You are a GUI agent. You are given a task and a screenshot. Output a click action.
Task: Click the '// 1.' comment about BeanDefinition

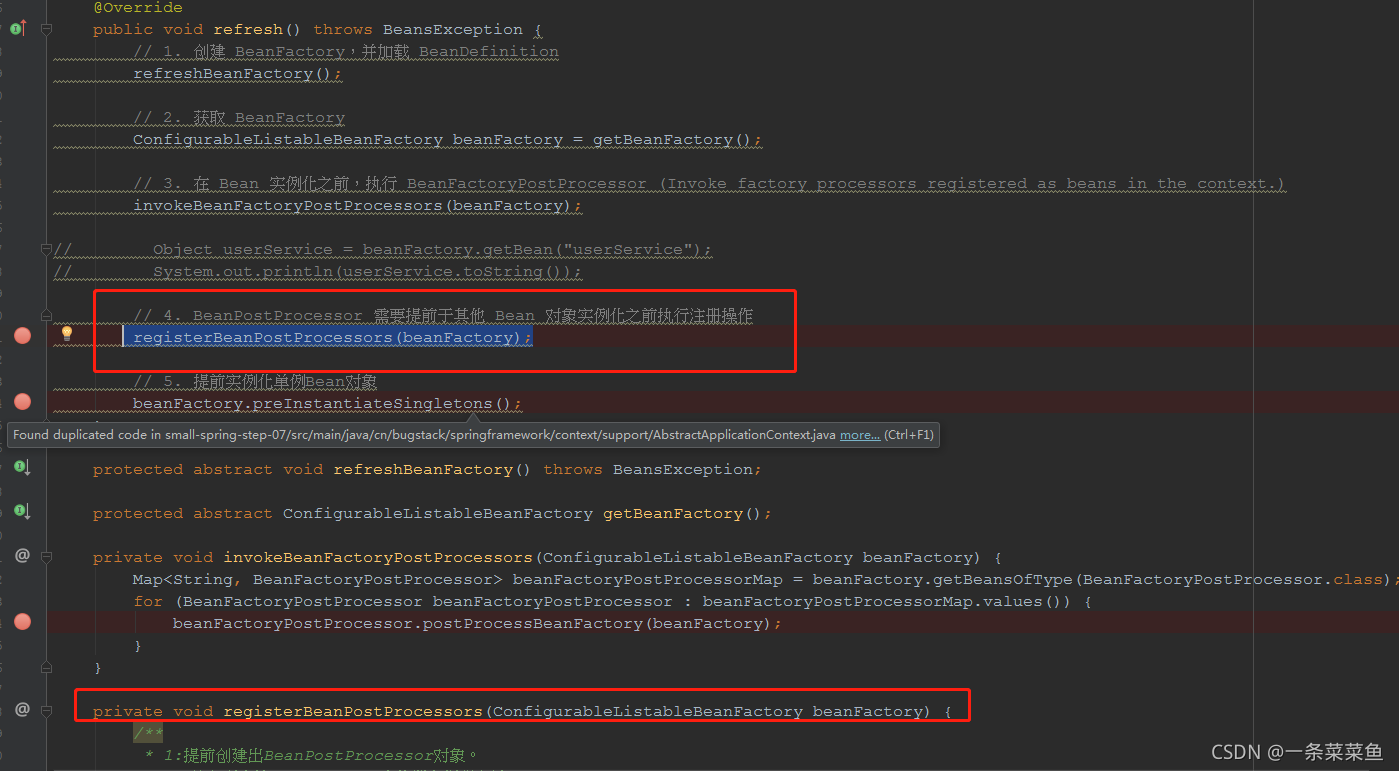point(346,52)
